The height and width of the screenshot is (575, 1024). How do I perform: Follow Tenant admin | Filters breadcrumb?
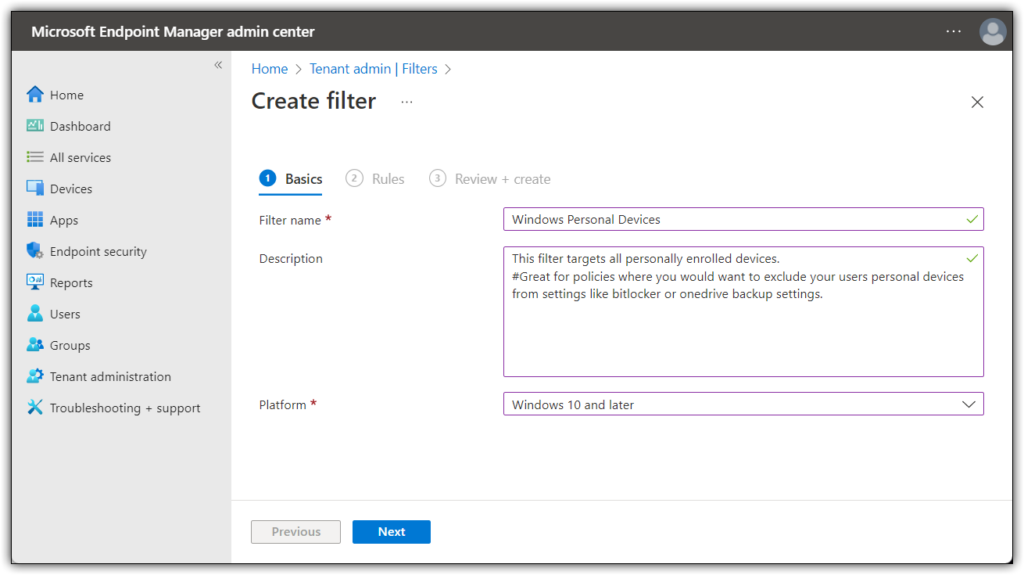374,69
